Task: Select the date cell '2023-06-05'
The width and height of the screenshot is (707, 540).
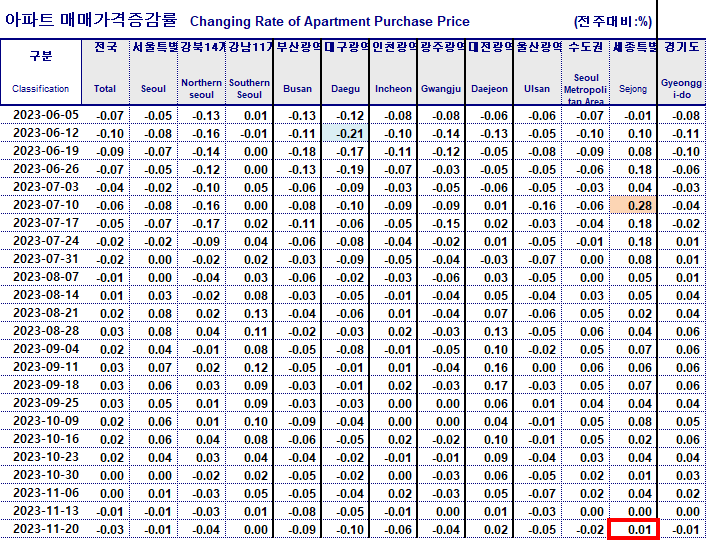Action: (x=46, y=115)
